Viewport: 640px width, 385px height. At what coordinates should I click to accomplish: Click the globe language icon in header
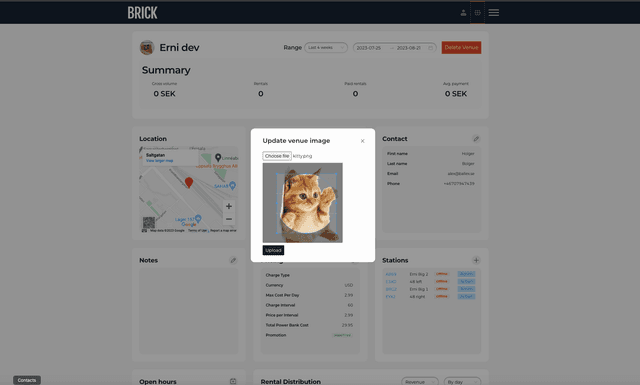pos(477,13)
